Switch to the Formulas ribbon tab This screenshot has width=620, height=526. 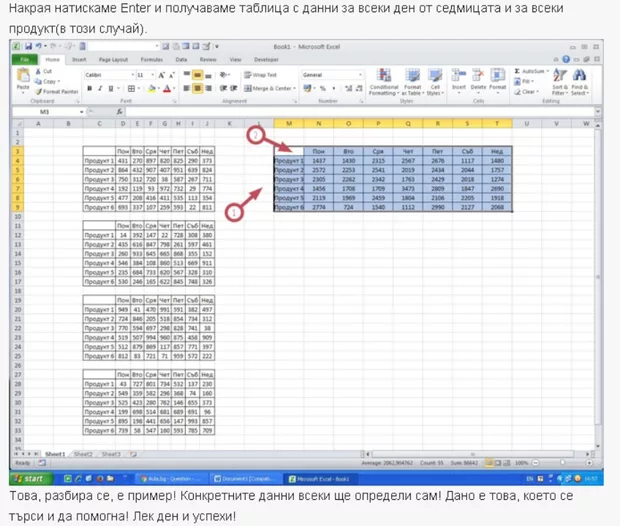click(x=152, y=59)
